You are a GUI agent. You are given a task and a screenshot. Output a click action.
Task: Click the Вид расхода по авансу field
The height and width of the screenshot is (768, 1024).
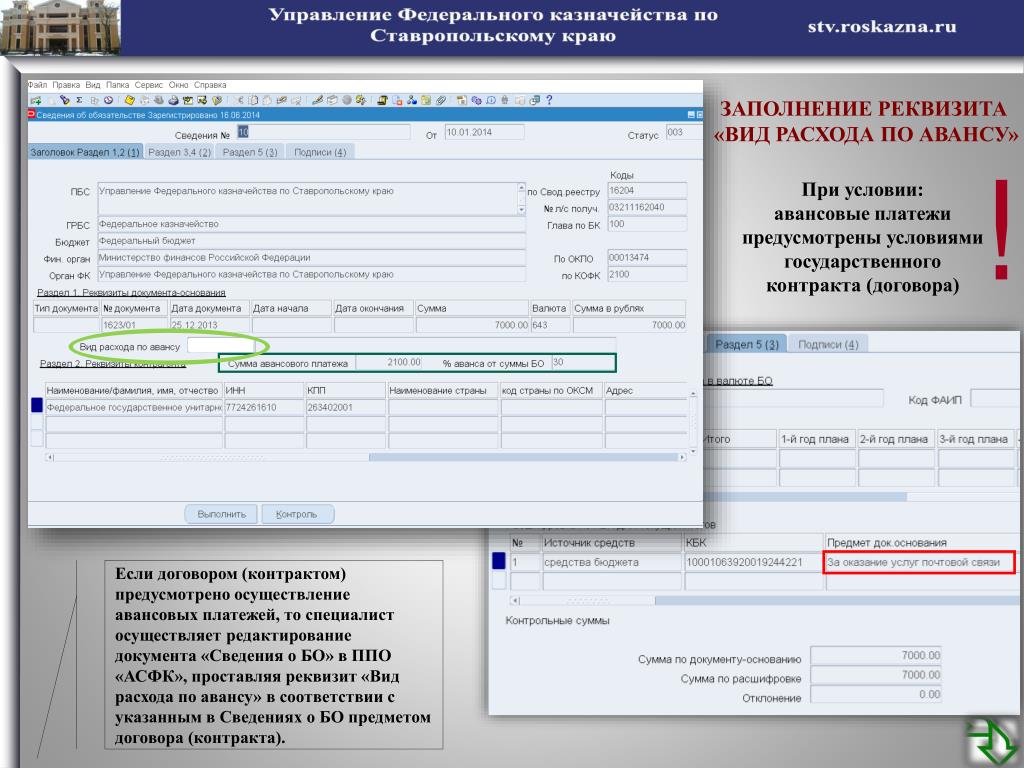pos(221,345)
